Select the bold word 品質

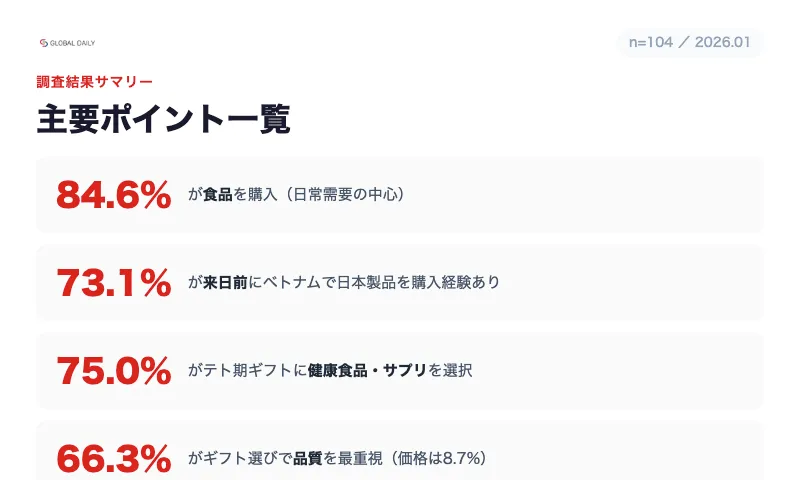(308, 458)
